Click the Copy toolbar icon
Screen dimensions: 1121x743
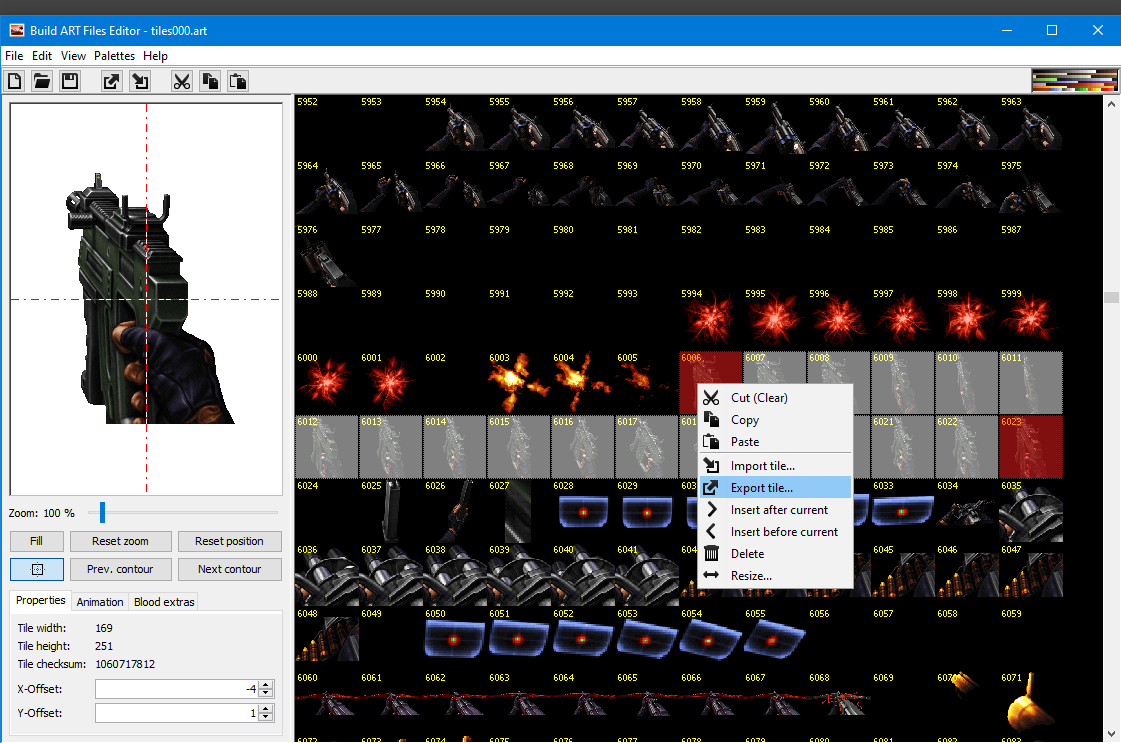pos(209,81)
